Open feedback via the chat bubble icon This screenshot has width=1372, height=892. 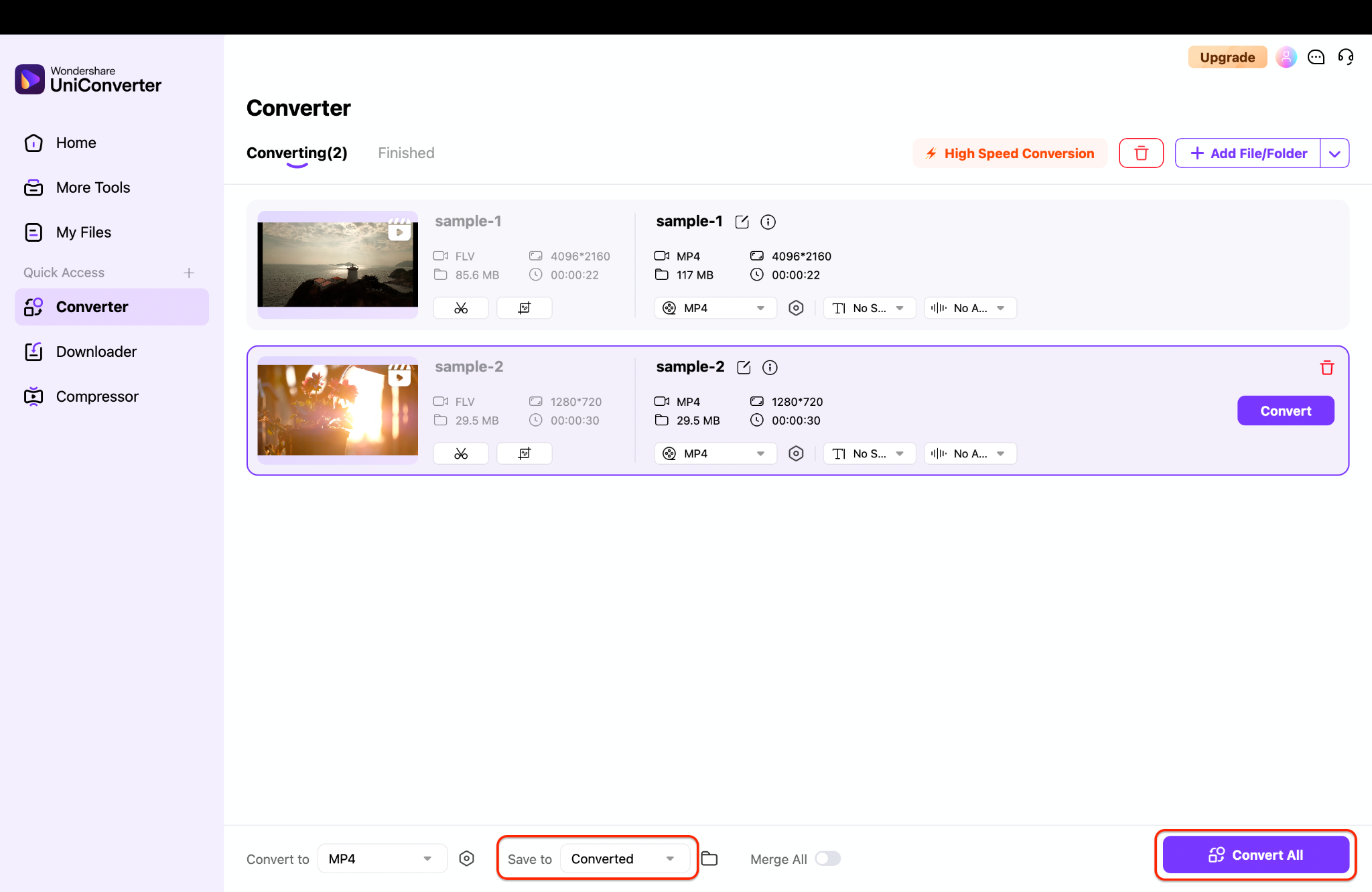(x=1316, y=57)
